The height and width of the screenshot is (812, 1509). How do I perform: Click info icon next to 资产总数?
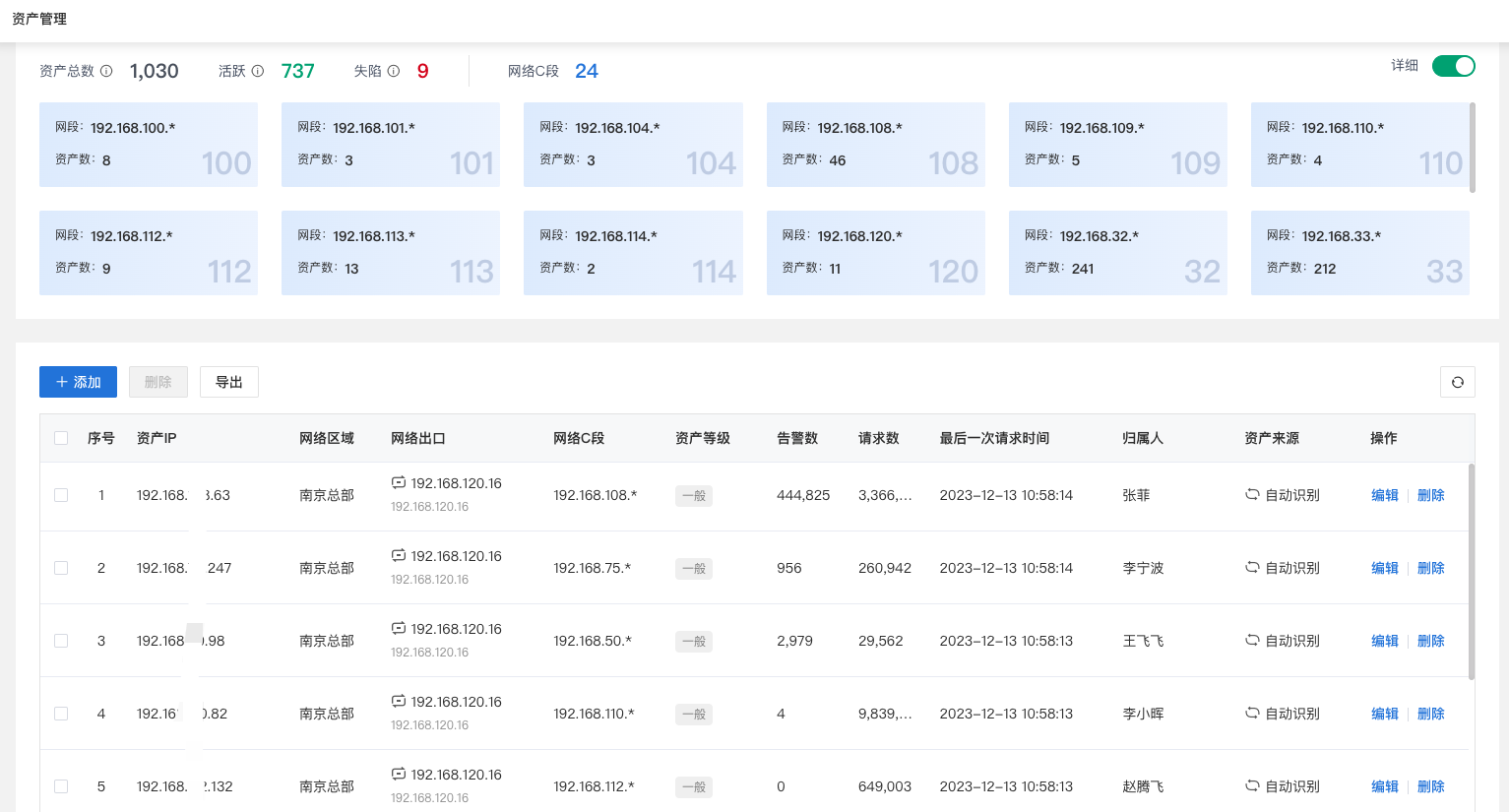[106, 71]
